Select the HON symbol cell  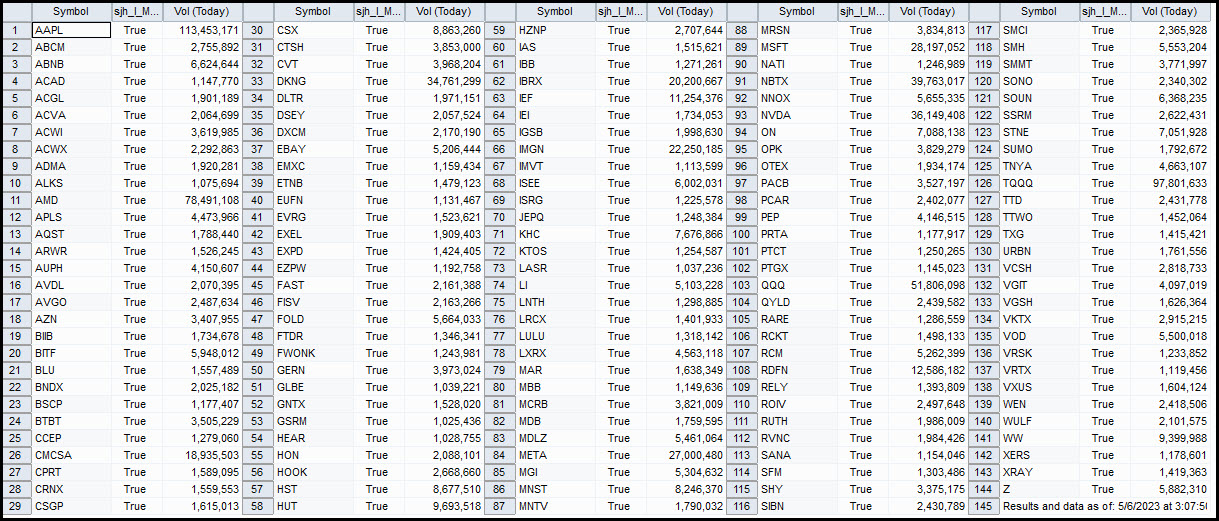tap(313, 455)
